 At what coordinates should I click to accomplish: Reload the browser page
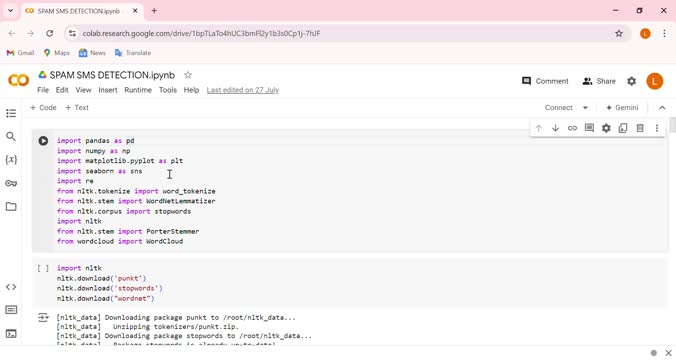(x=50, y=33)
